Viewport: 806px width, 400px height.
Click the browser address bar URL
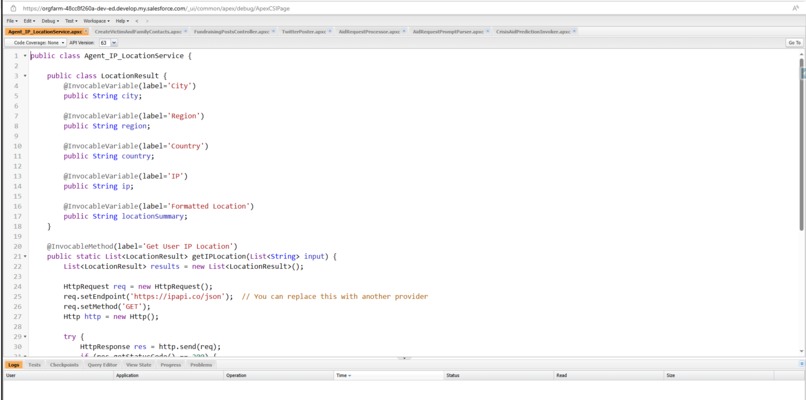click(x=158, y=8)
